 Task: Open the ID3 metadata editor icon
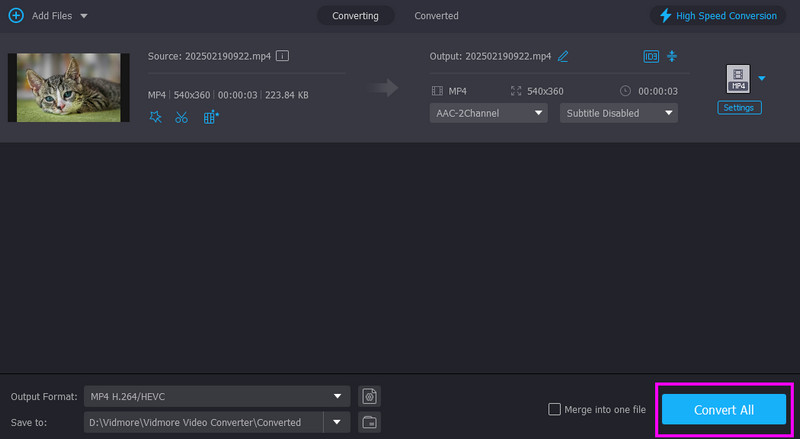651,56
